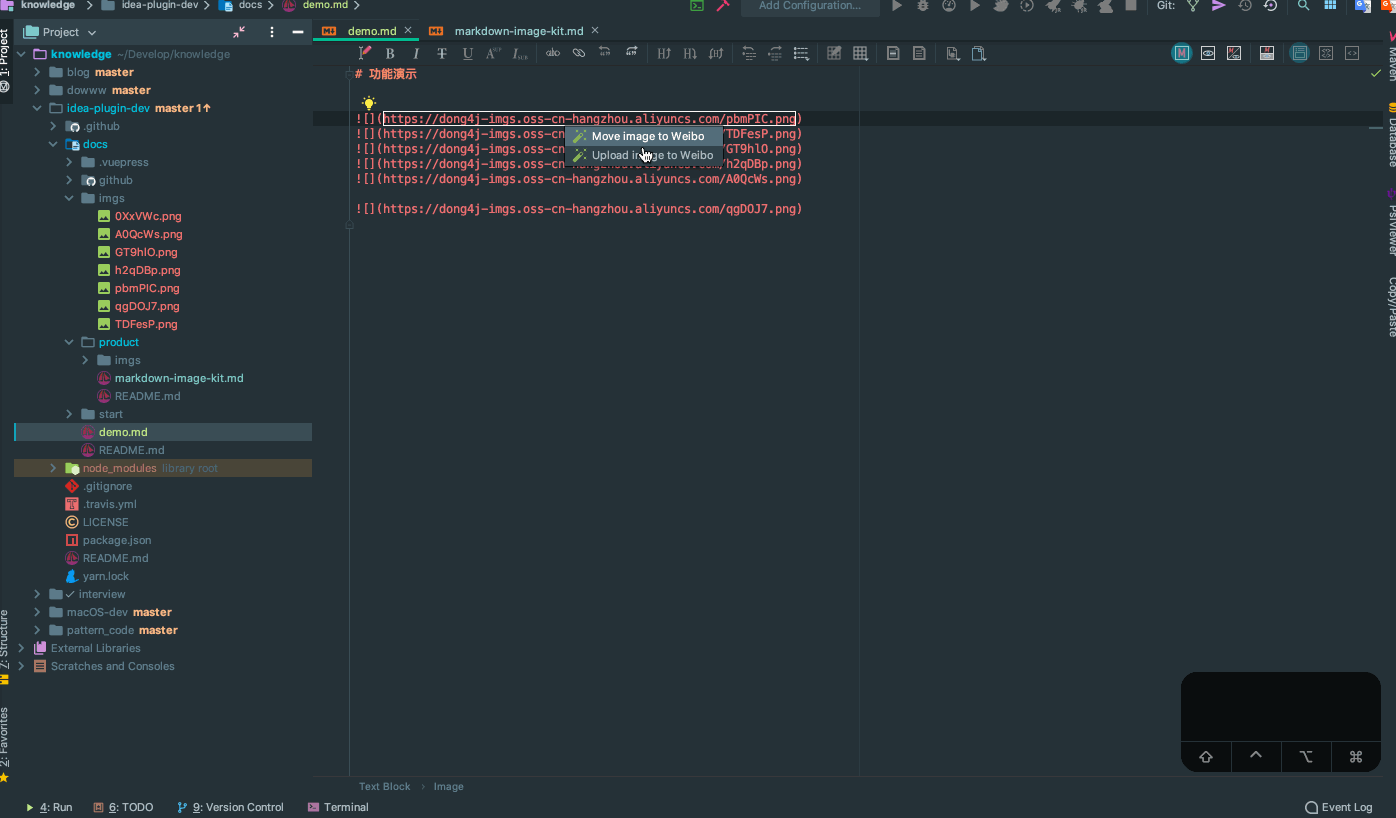Switch to the markdown-image-kit.md tab
Viewport: 1396px width, 818px height.
[x=518, y=31]
